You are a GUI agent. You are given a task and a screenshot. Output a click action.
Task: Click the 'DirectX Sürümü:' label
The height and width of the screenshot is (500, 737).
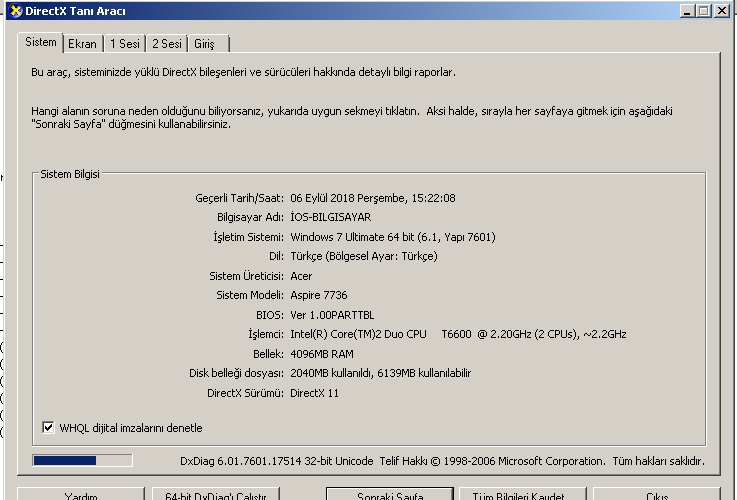pos(245,393)
